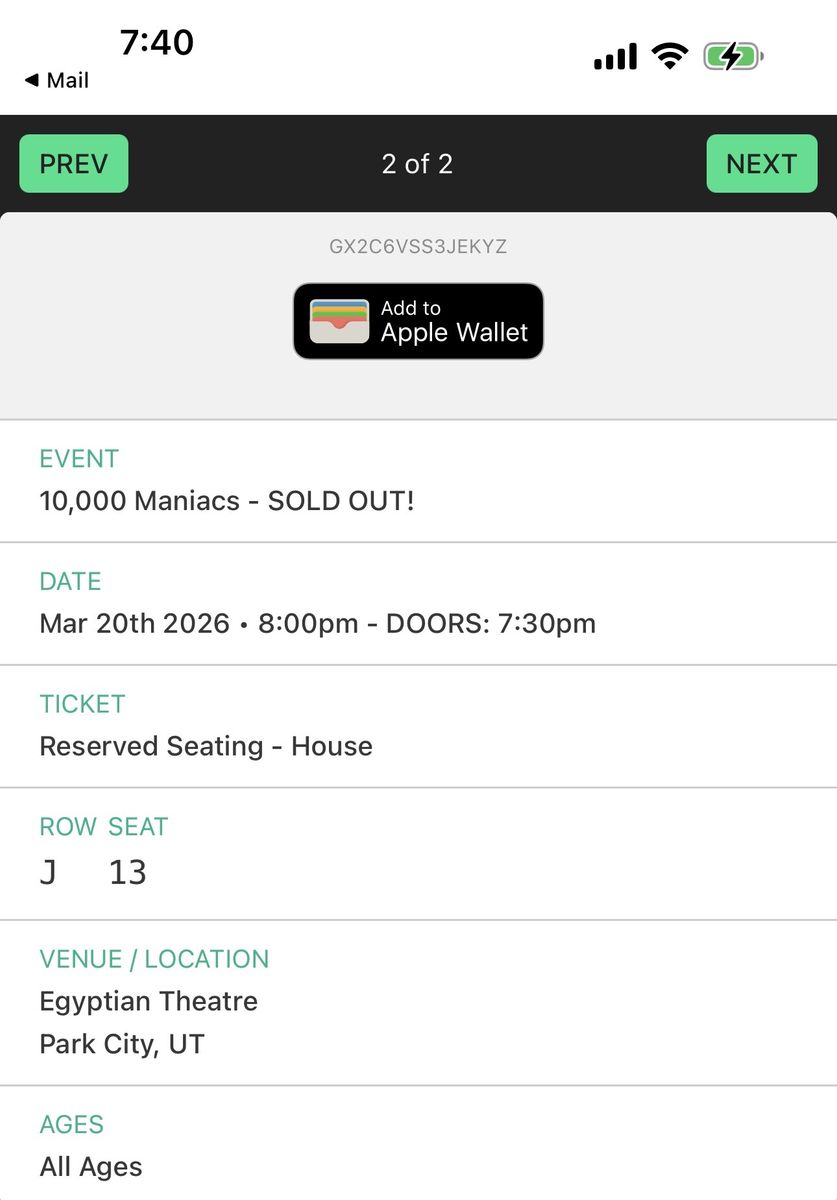Tap Add to Apple Wallet
Image resolution: width=837 pixels, height=1200 pixels.
coord(417,322)
